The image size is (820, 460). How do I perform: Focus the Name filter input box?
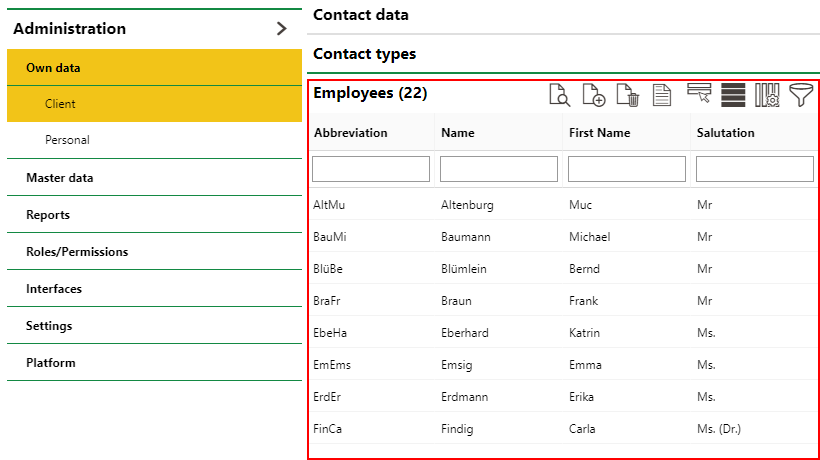coord(499,169)
